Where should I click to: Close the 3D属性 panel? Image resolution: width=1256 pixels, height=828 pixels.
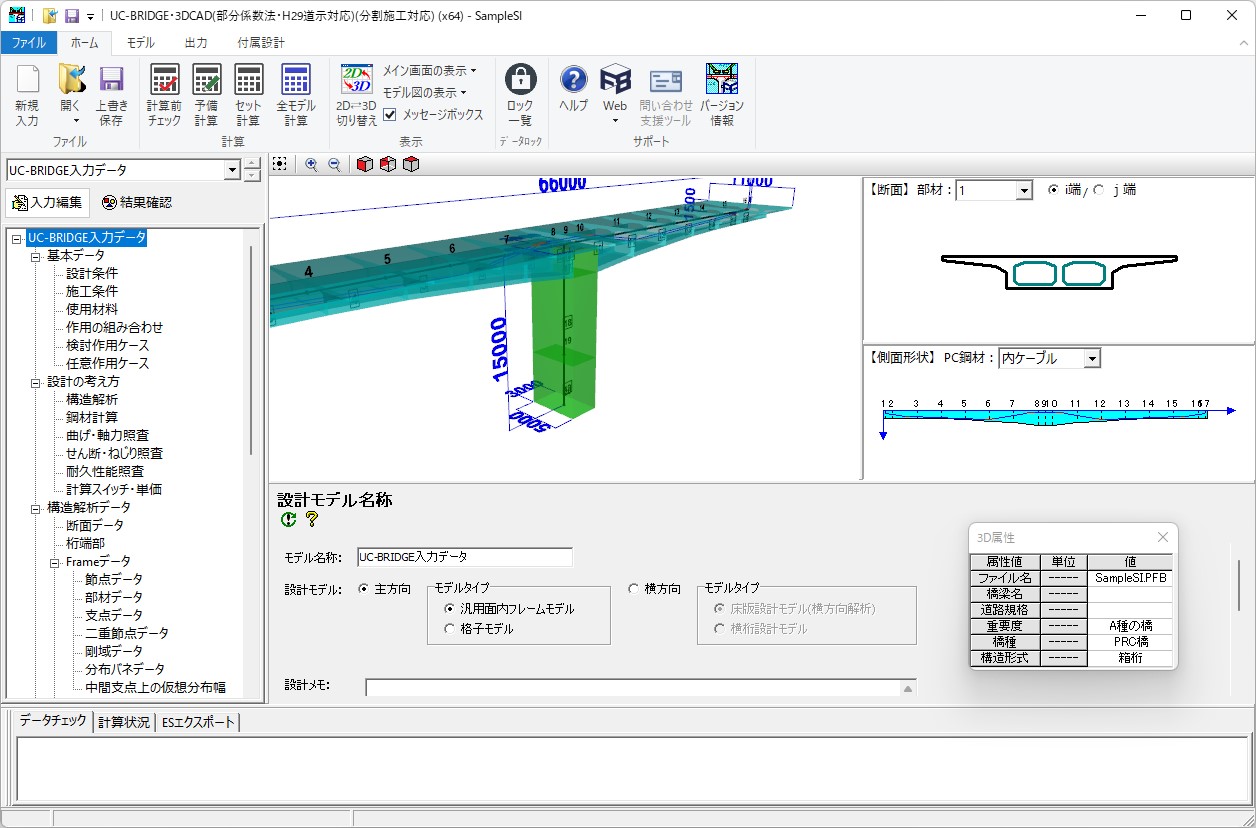point(1163,537)
